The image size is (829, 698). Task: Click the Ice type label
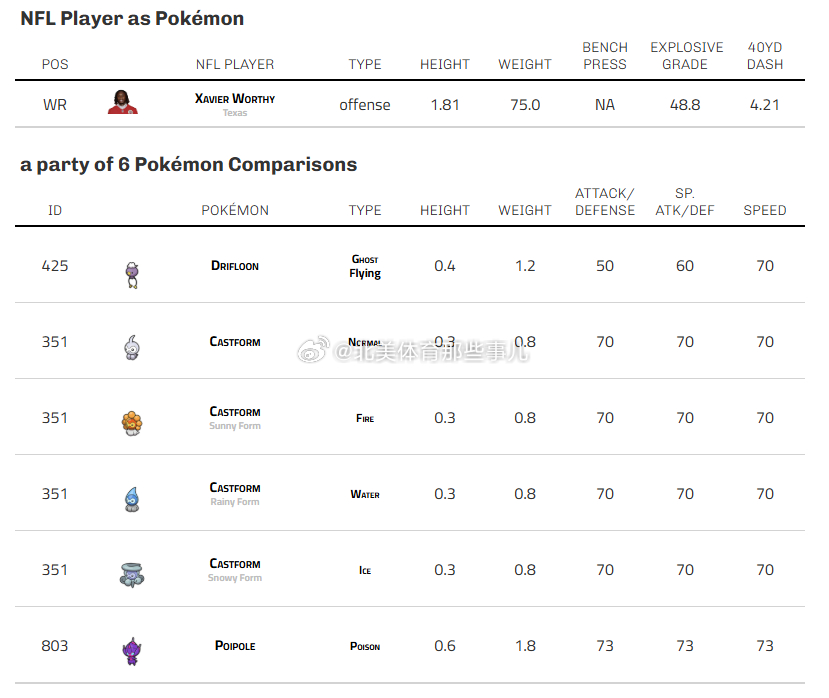pyautogui.click(x=365, y=570)
